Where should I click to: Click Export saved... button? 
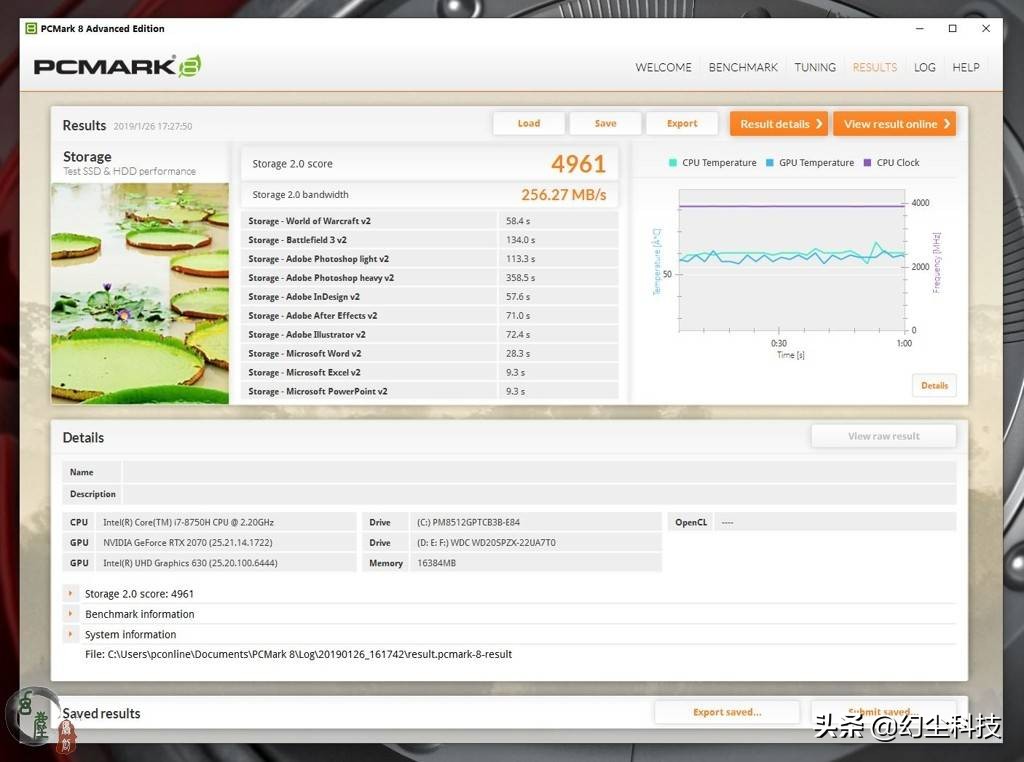(727, 712)
